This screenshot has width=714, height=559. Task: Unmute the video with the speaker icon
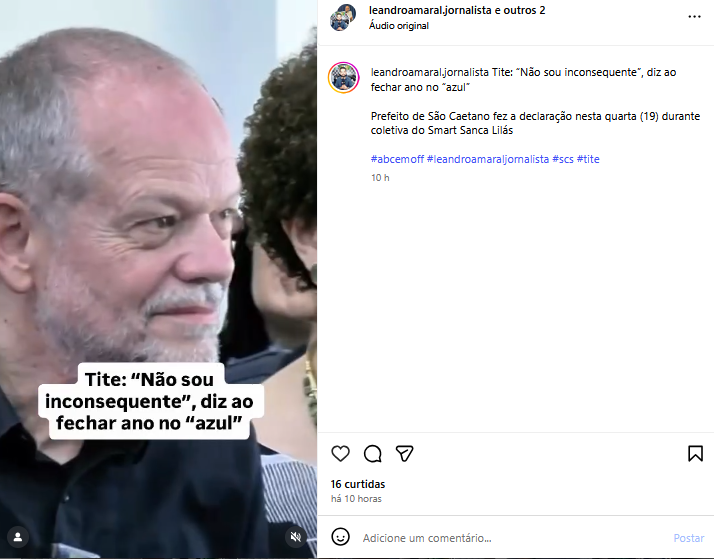point(296,537)
